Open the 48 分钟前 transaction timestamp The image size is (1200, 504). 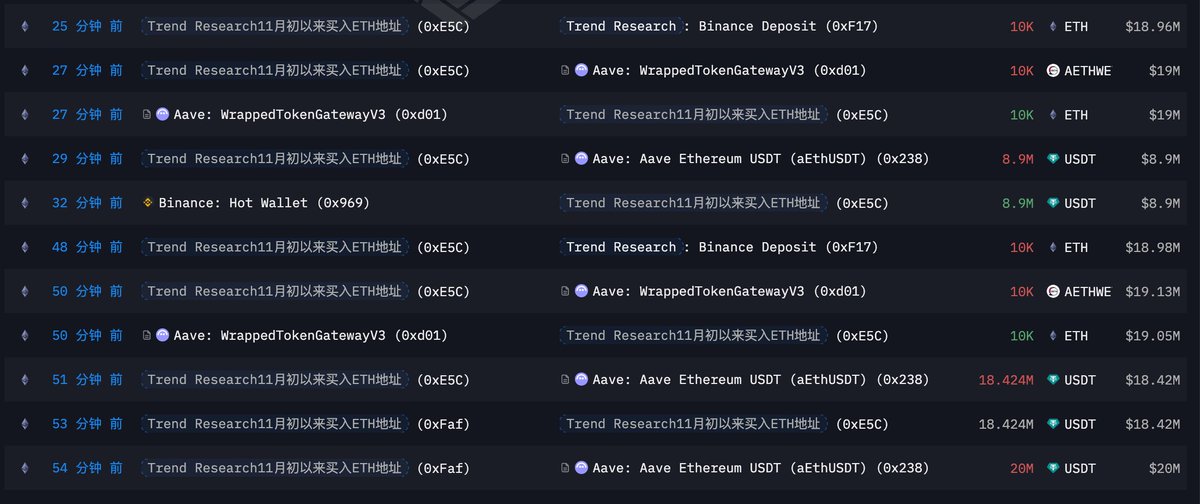pyautogui.click(x=88, y=247)
